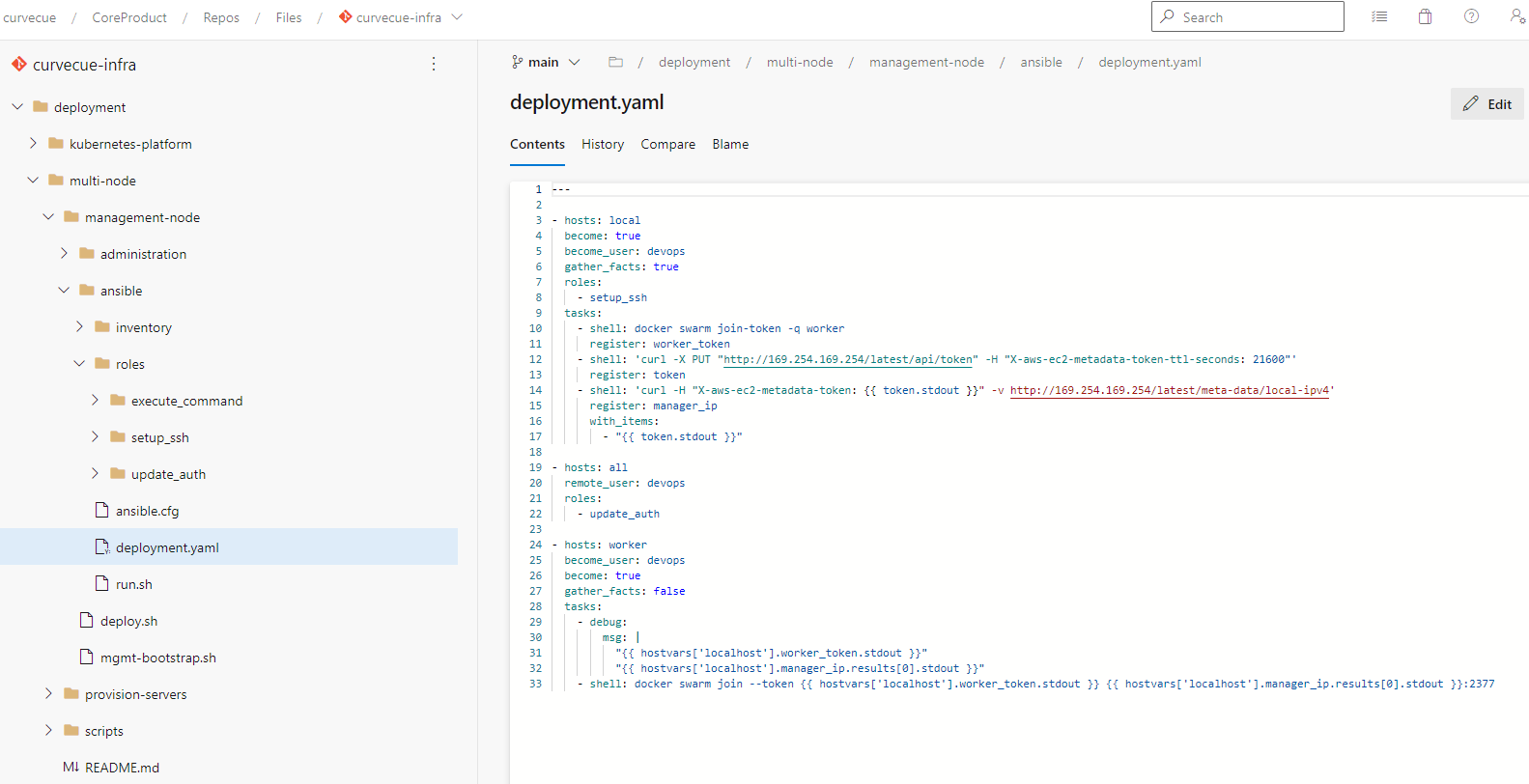1529x784 pixels.
Task: Click the 169.254.169.254 api/token URL link
Action: [848, 359]
